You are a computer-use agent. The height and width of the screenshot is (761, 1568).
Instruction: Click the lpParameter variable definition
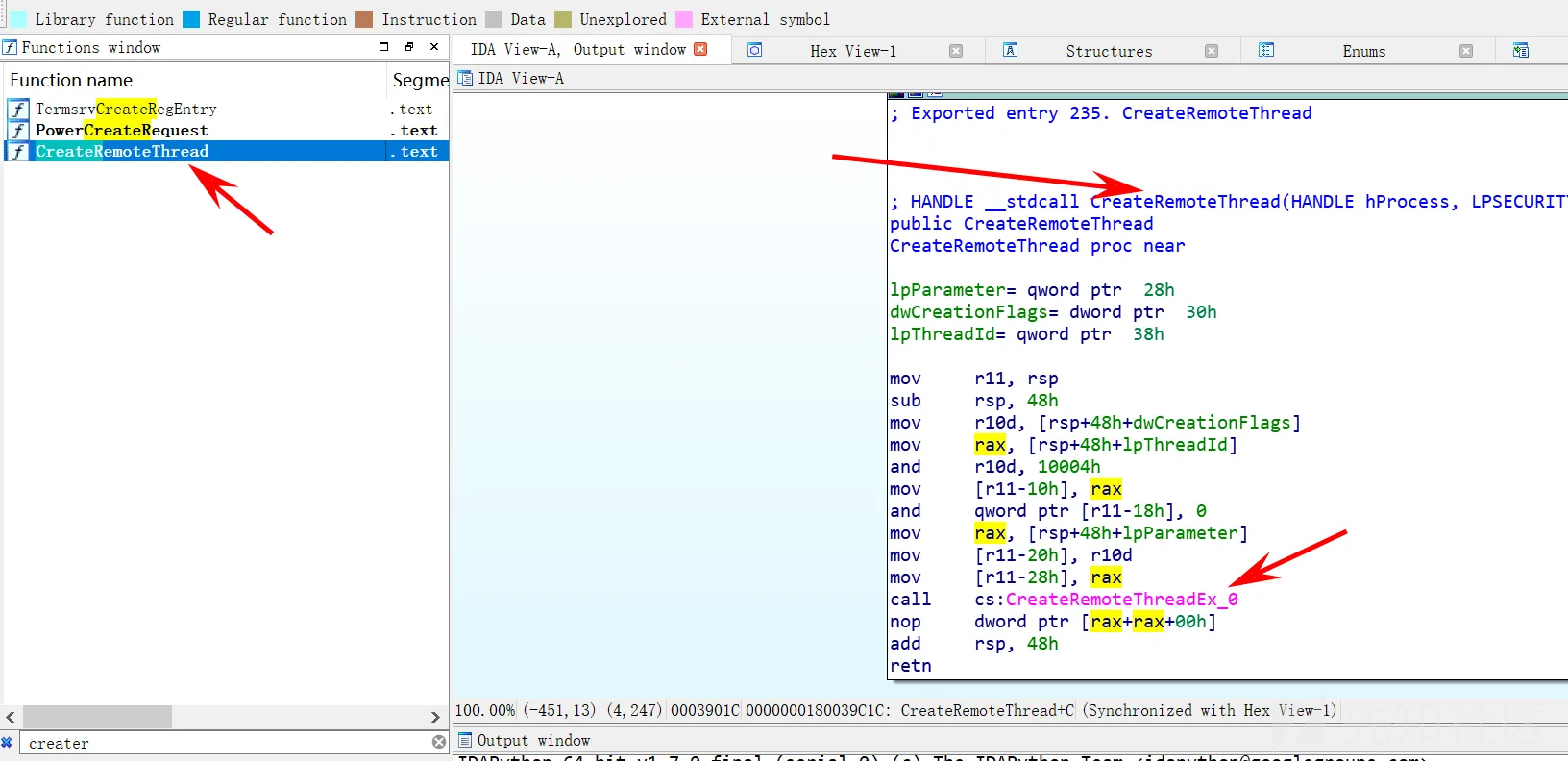pyautogui.click(x=1032, y=290)
